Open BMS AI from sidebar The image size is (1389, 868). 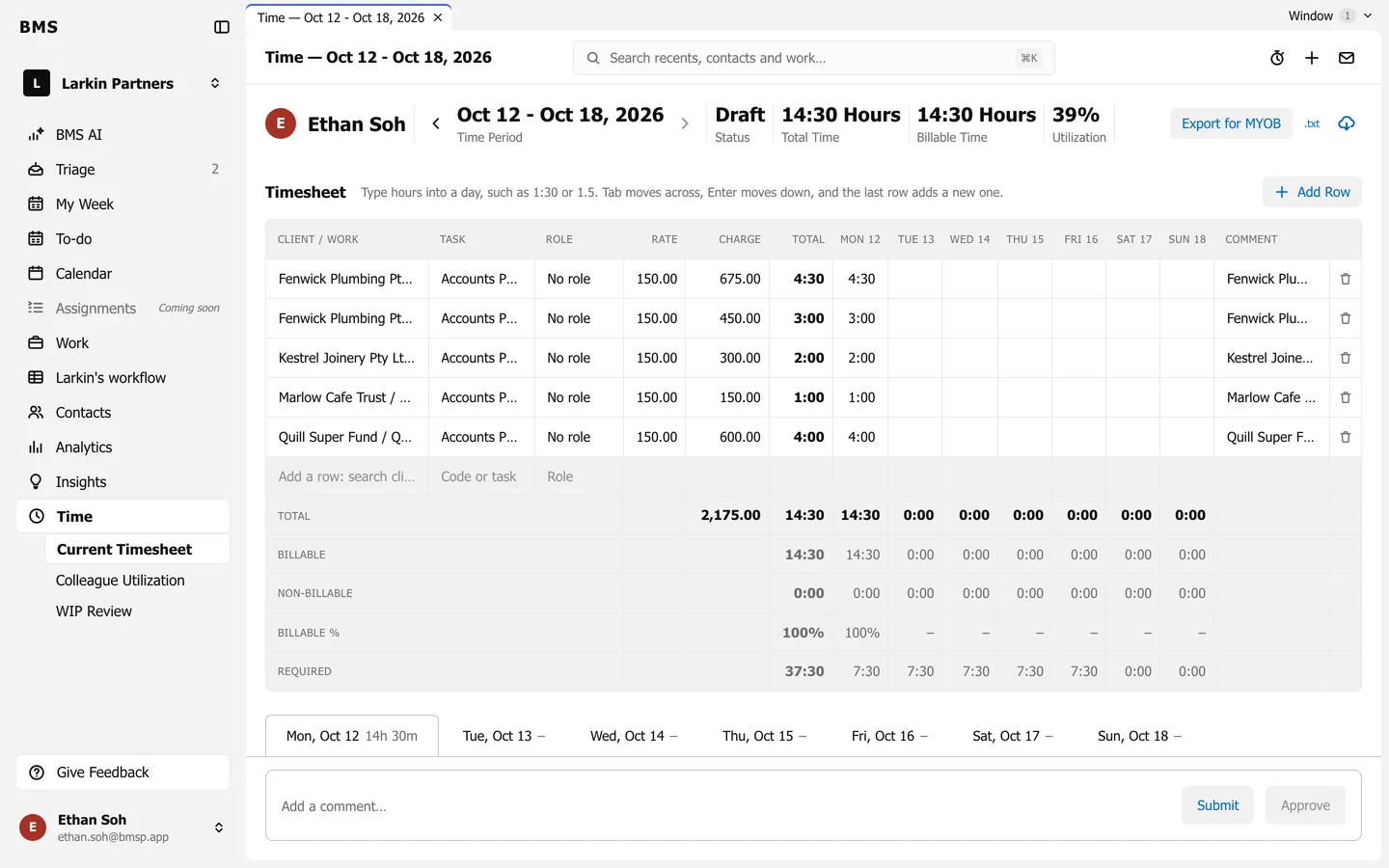click(123, 135)
